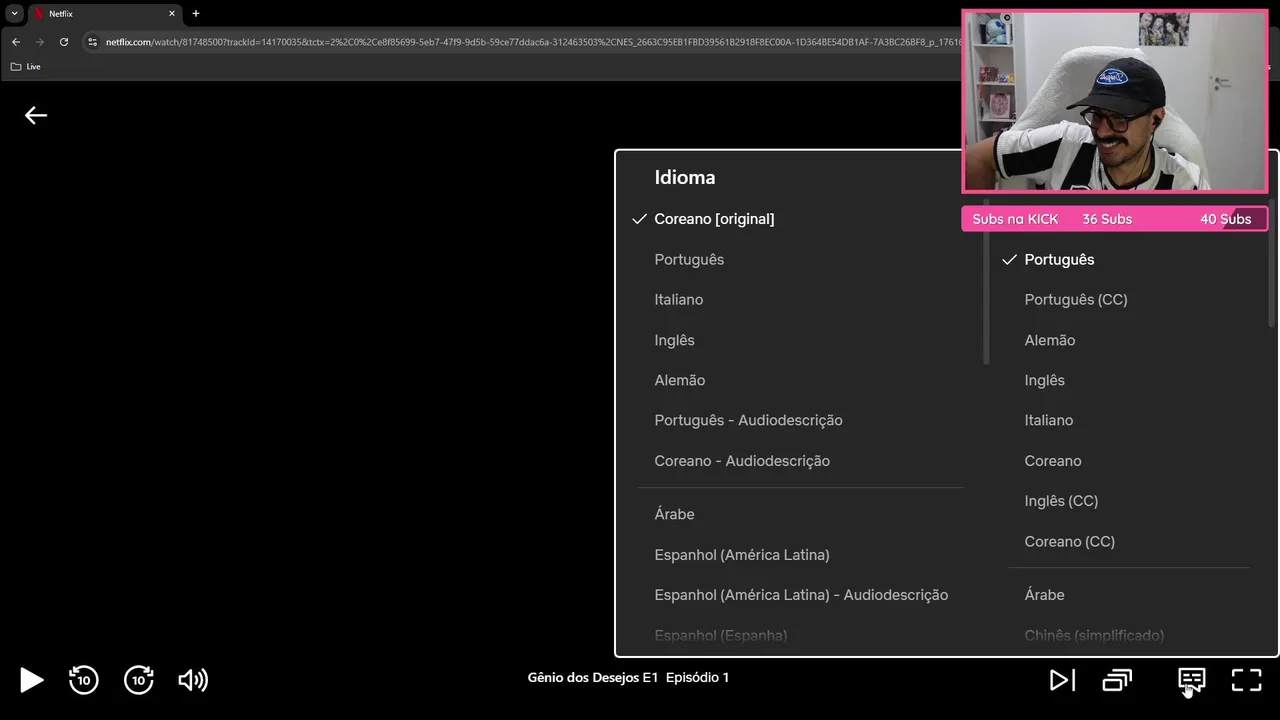
Task: Rewind 10 seconds with the replay icon
Action: click(83, 680)
